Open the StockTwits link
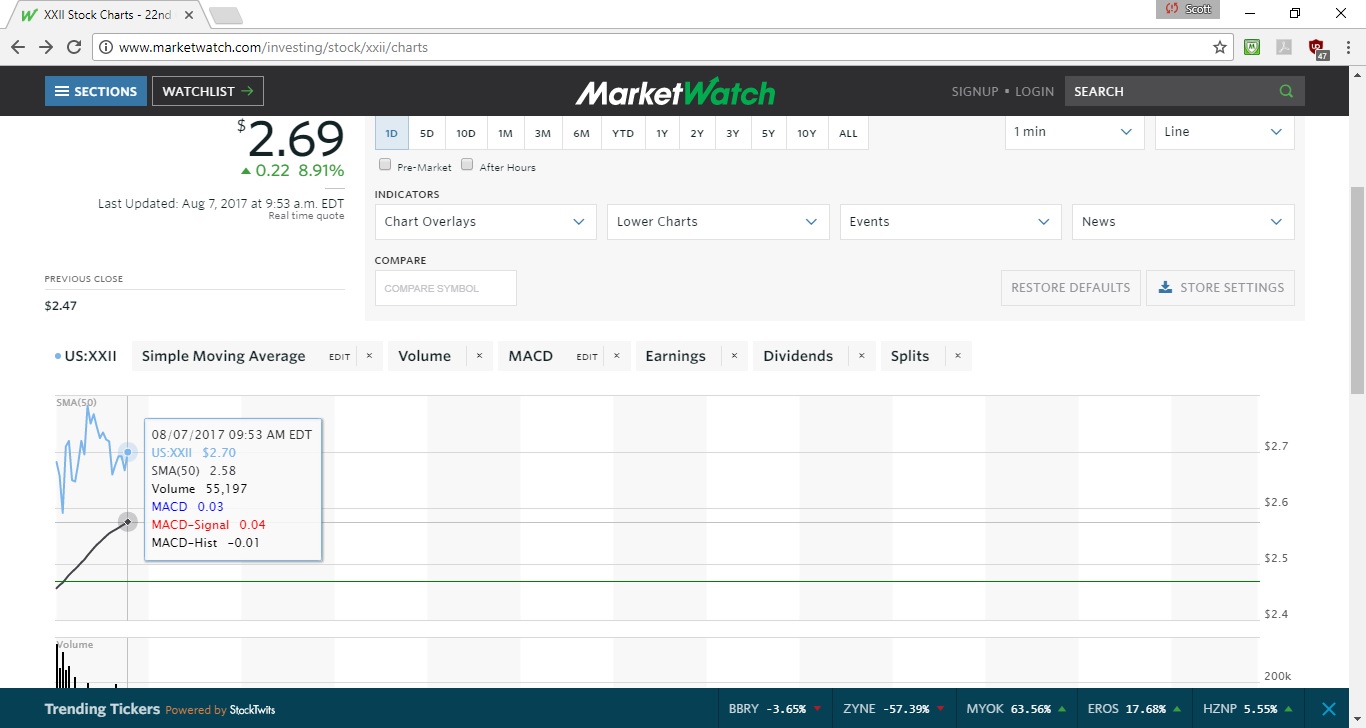Viewport: 1366px width, 728px height. (x=252, y=710)
